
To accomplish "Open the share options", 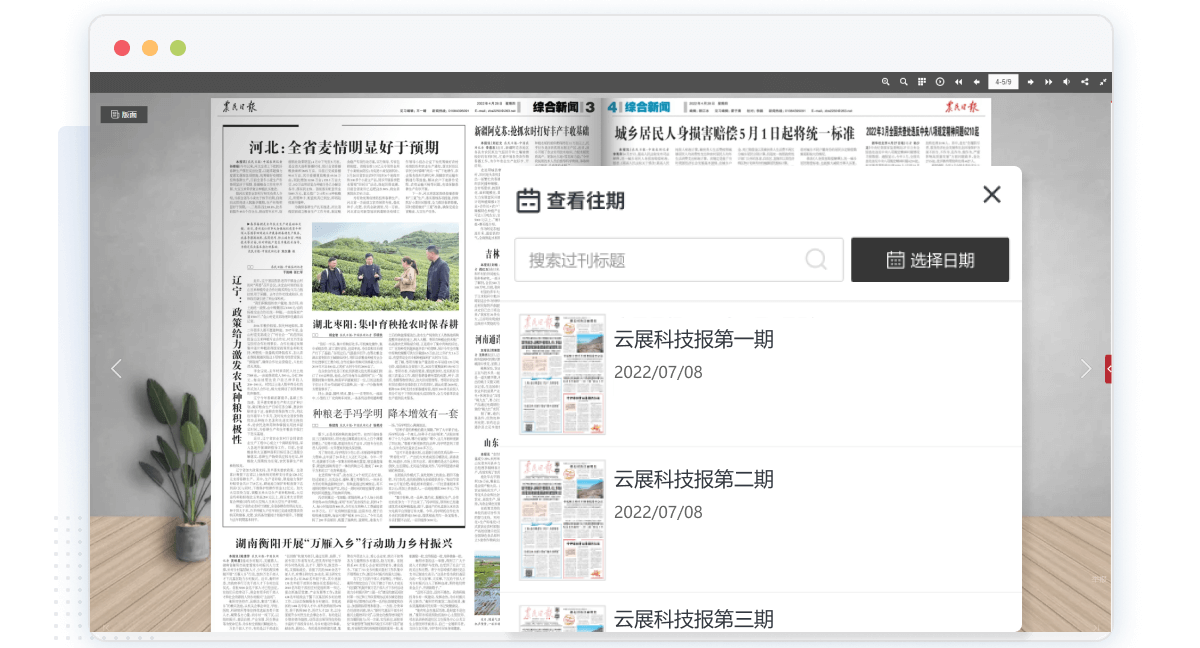I will 1085,81.
